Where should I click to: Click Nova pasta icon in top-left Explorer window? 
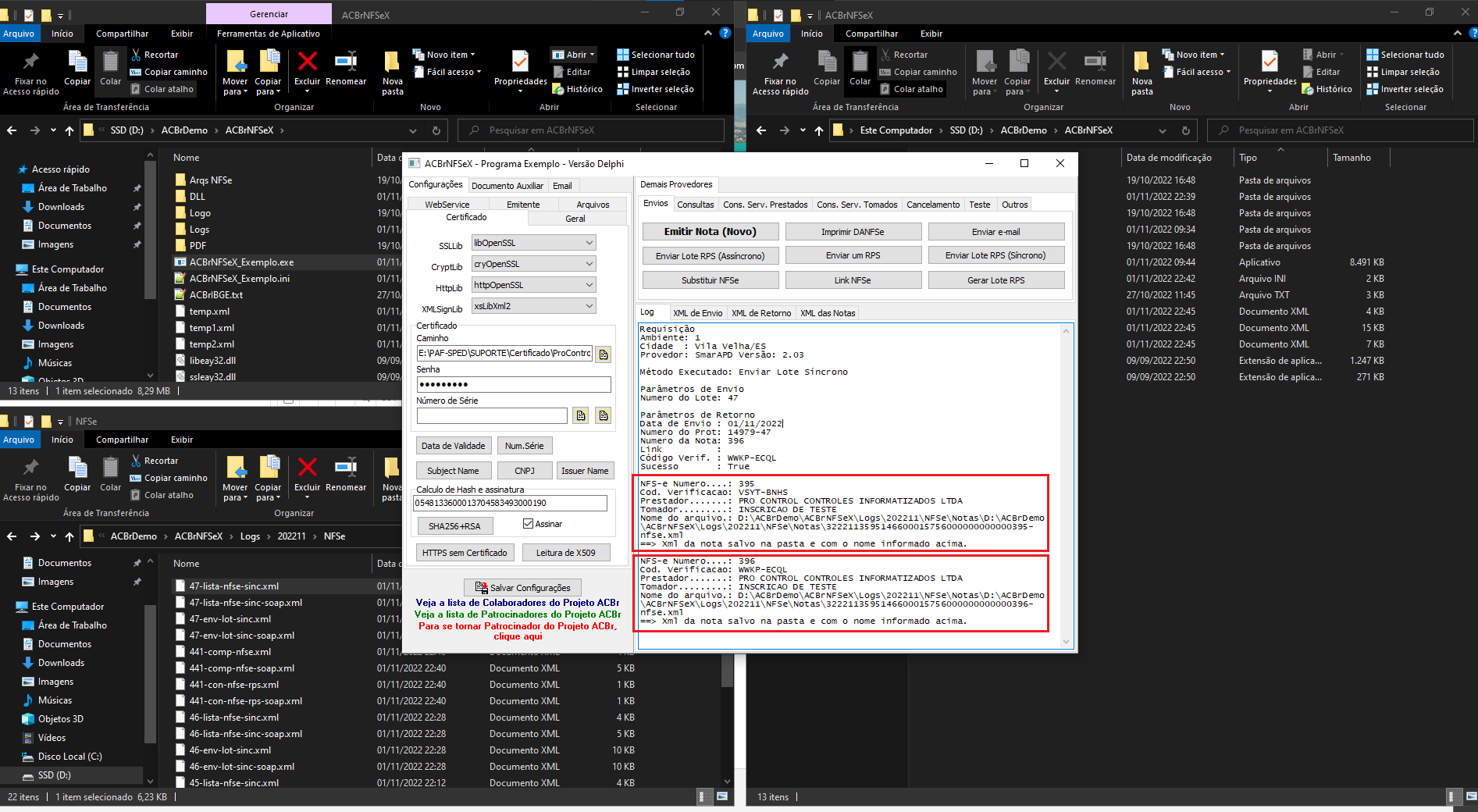[x=392, y=62]
